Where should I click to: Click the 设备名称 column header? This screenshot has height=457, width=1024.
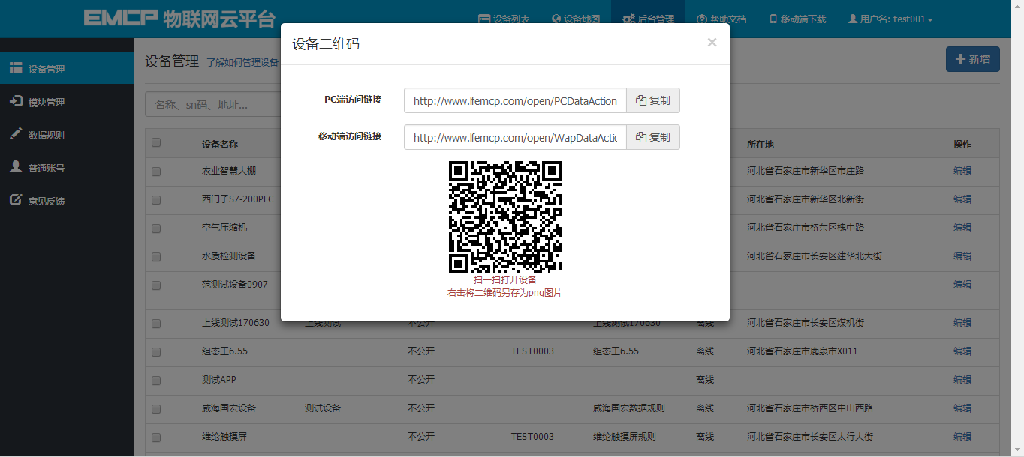(220, 144)
